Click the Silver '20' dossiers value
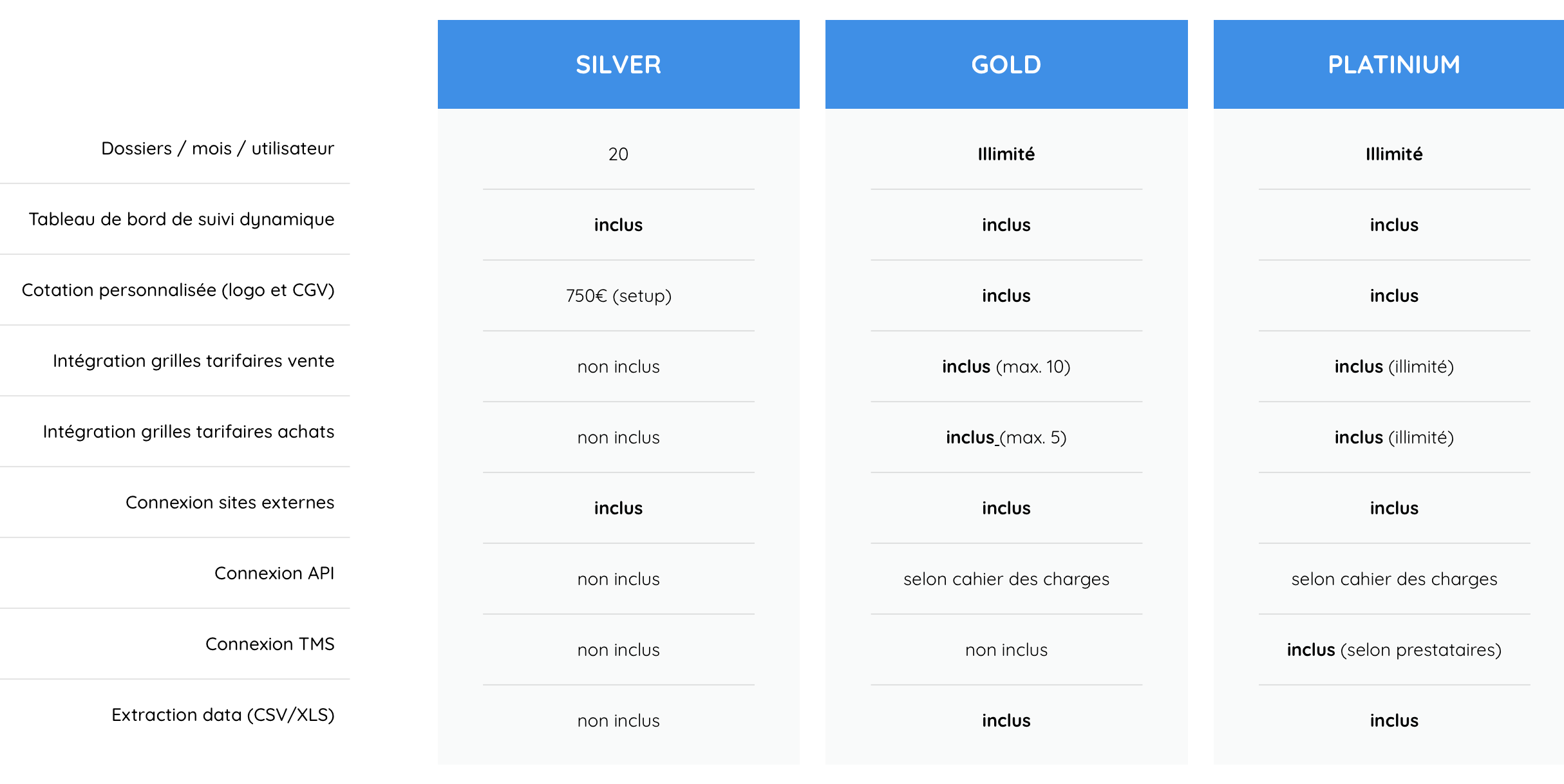Viewport: 1564px width, 784px height. 618,154
